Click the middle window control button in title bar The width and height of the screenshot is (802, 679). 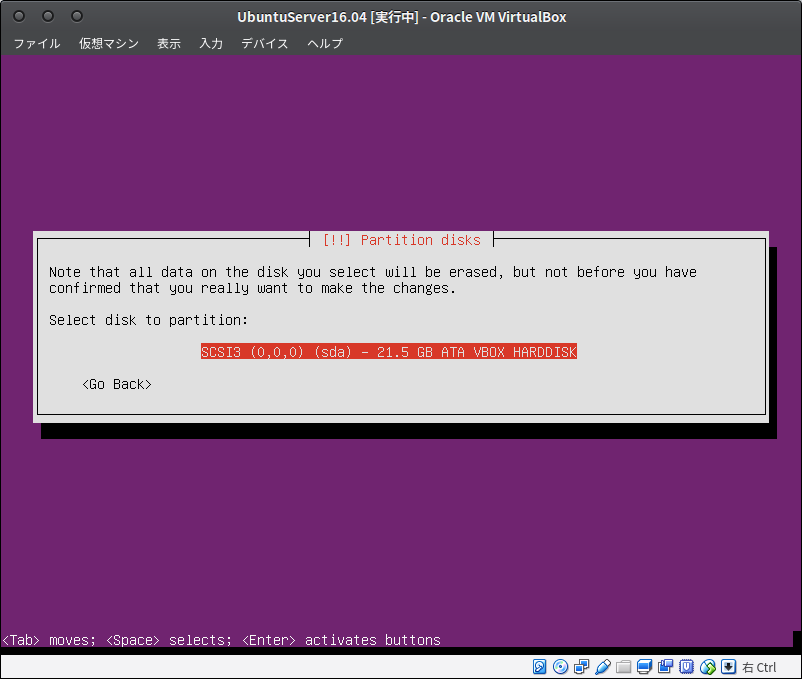click(48, 16)
